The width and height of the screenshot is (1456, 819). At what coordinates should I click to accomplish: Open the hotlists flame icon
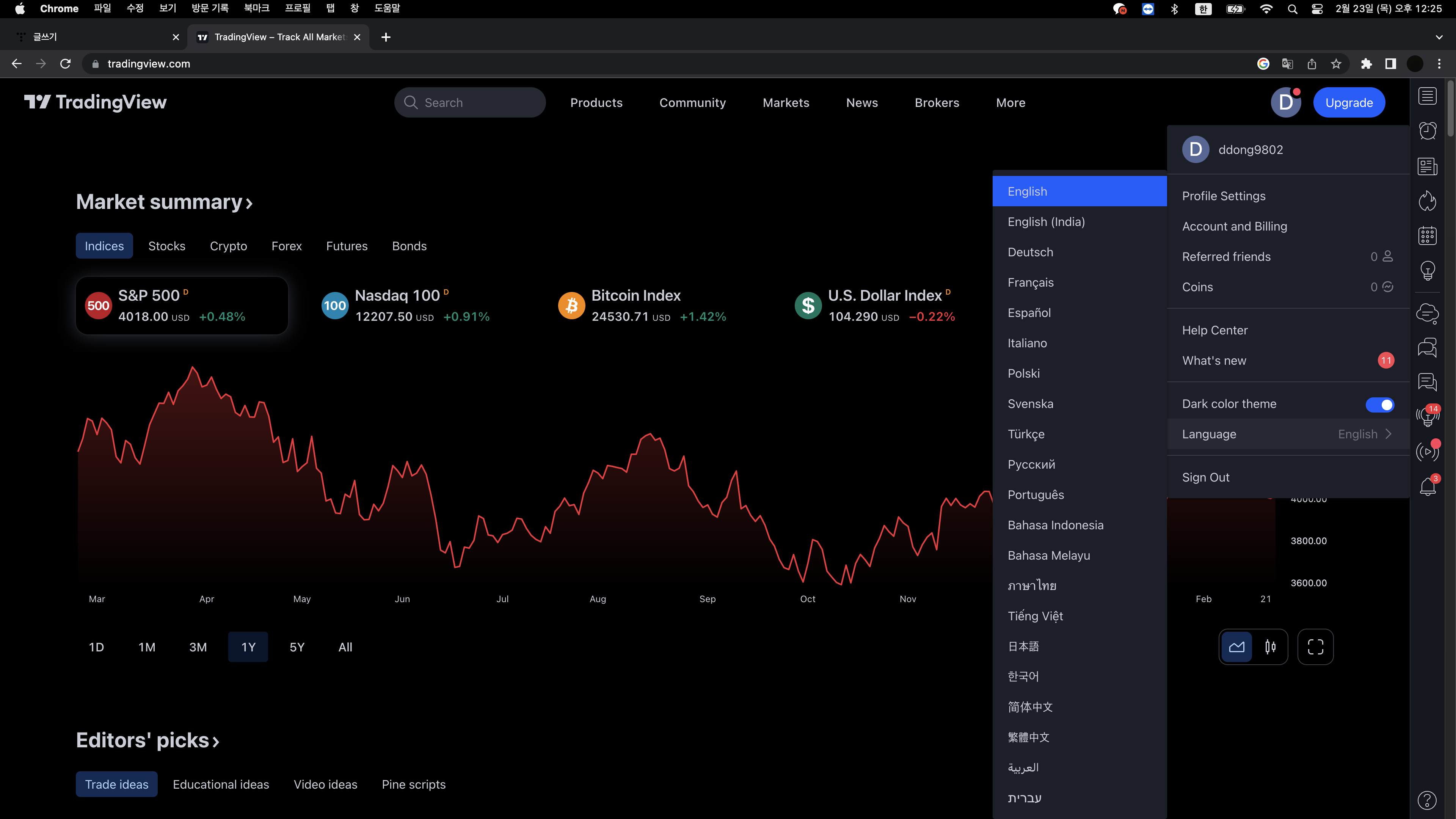[1427, 201]
